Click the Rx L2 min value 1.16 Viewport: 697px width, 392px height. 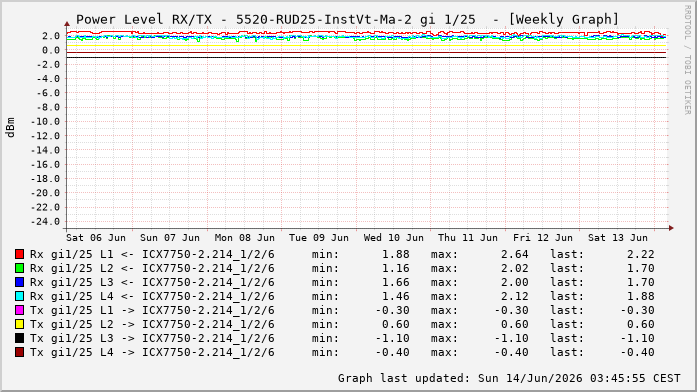point(396,268)
